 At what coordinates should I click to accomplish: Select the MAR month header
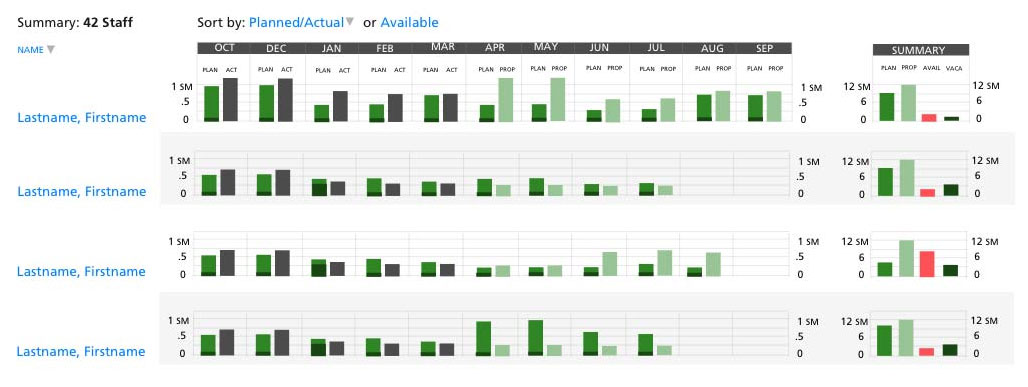[443, 48]
